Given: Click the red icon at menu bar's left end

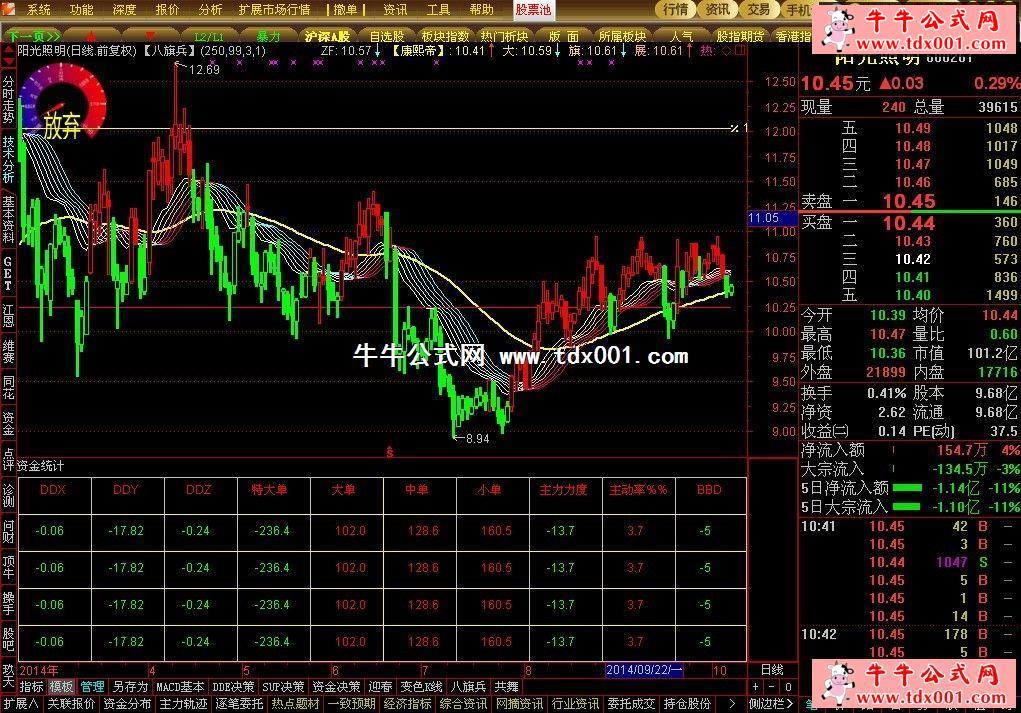Looking at the screenshot, I should click(x=11, y=10).
